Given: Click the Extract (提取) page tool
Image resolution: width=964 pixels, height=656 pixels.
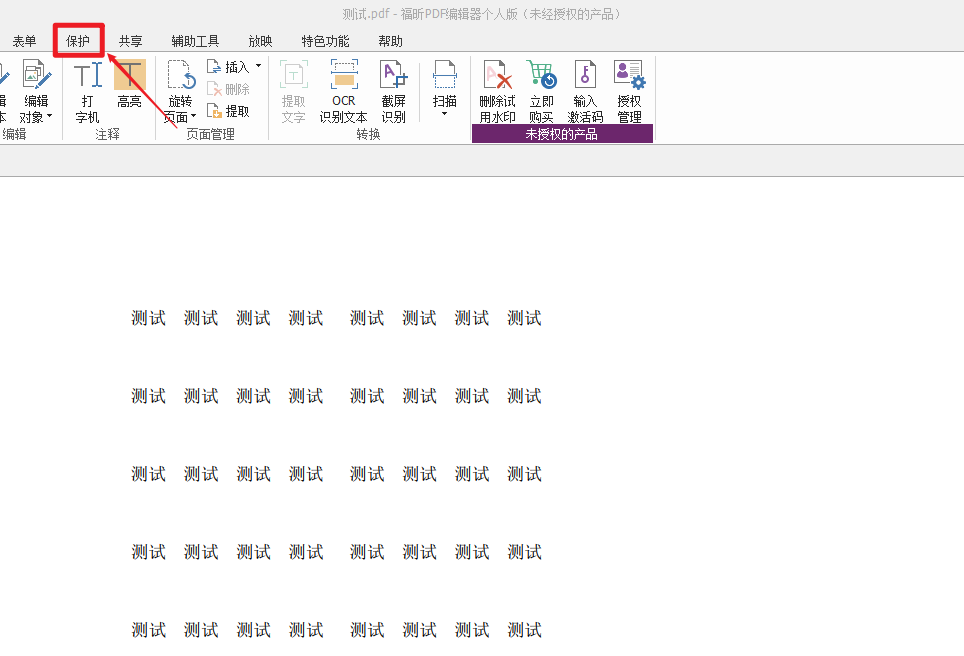Looking at the screenshot, I should [x=229, y=110].
